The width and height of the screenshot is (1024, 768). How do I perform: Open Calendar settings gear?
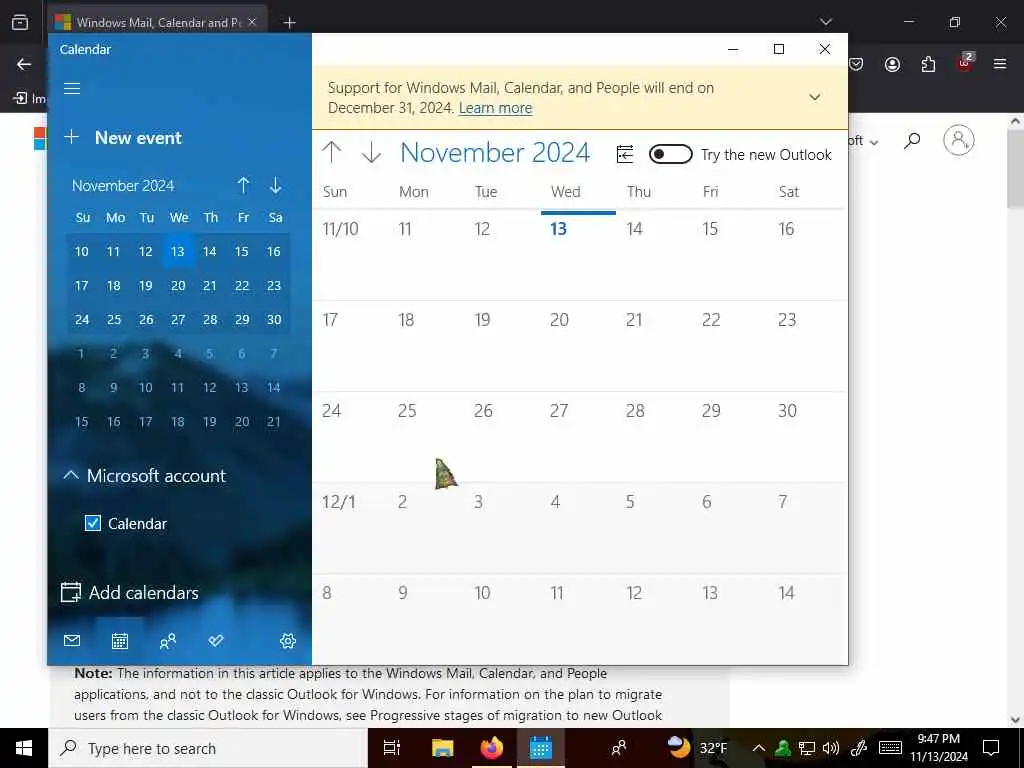click(288, 641)
